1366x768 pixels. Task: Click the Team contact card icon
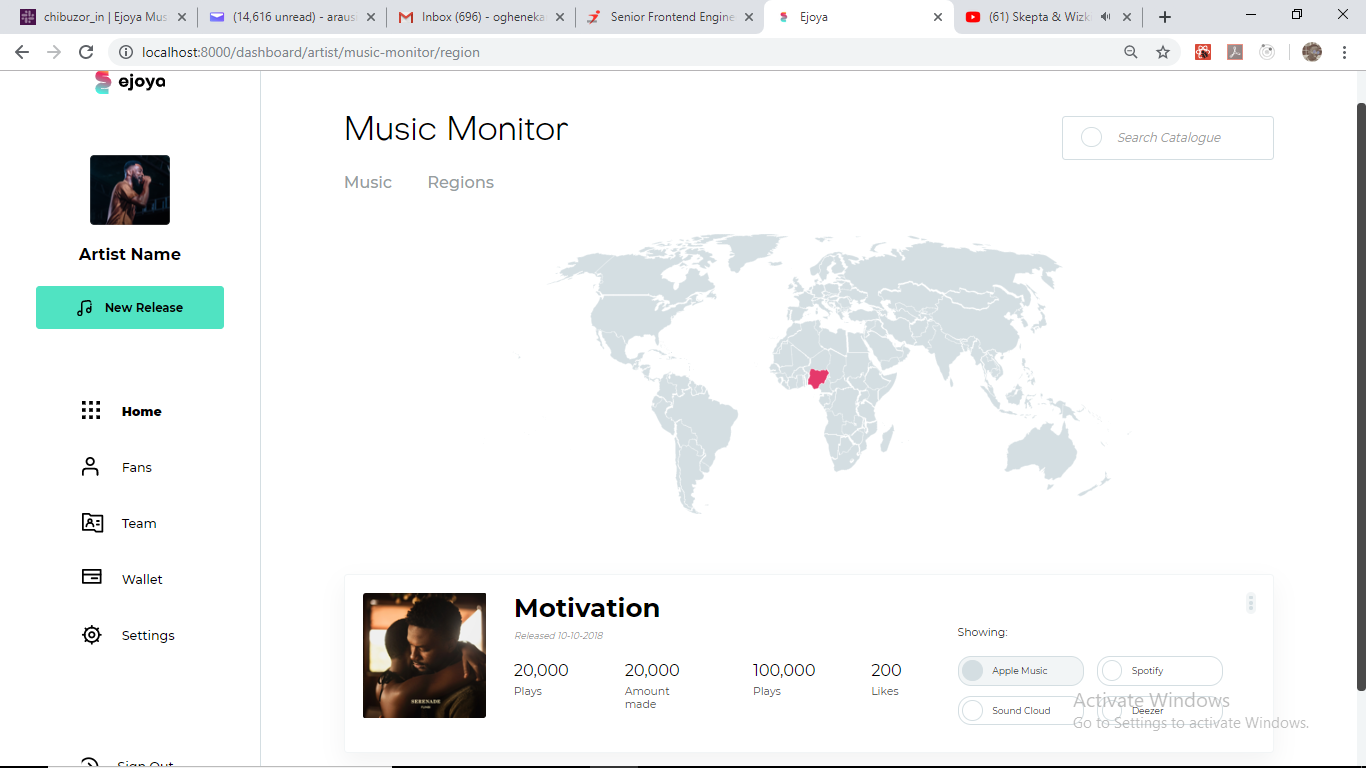pyautogui.click(x=92, y=523)
